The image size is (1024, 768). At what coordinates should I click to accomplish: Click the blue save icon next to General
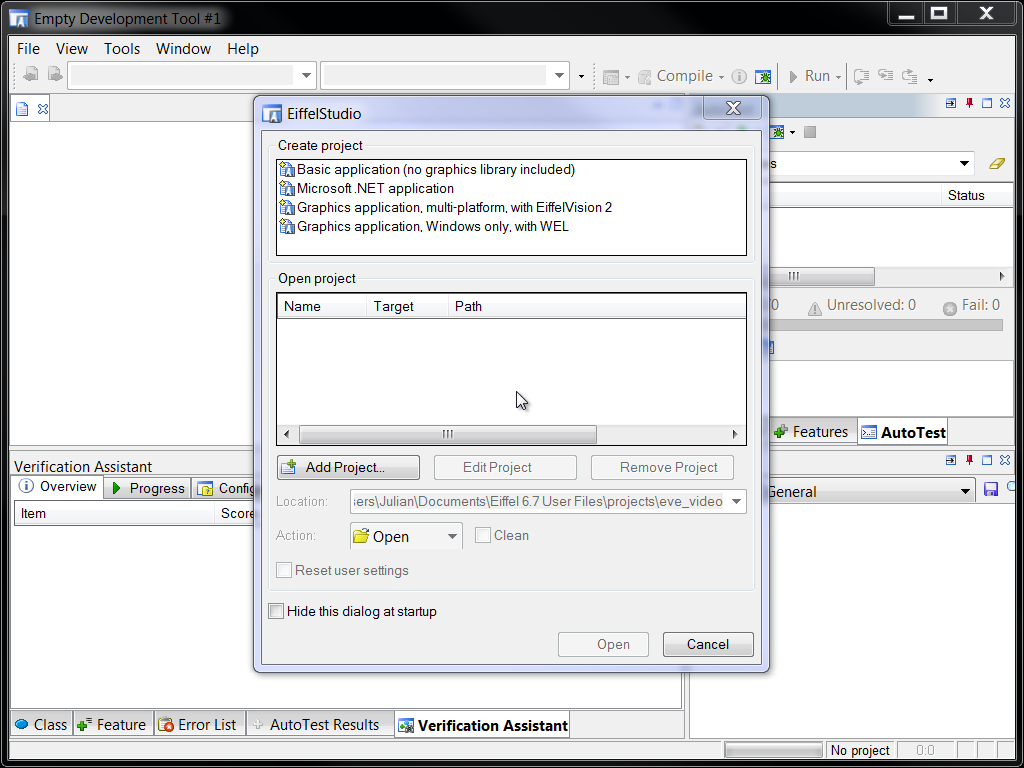[x=991, y=490]
